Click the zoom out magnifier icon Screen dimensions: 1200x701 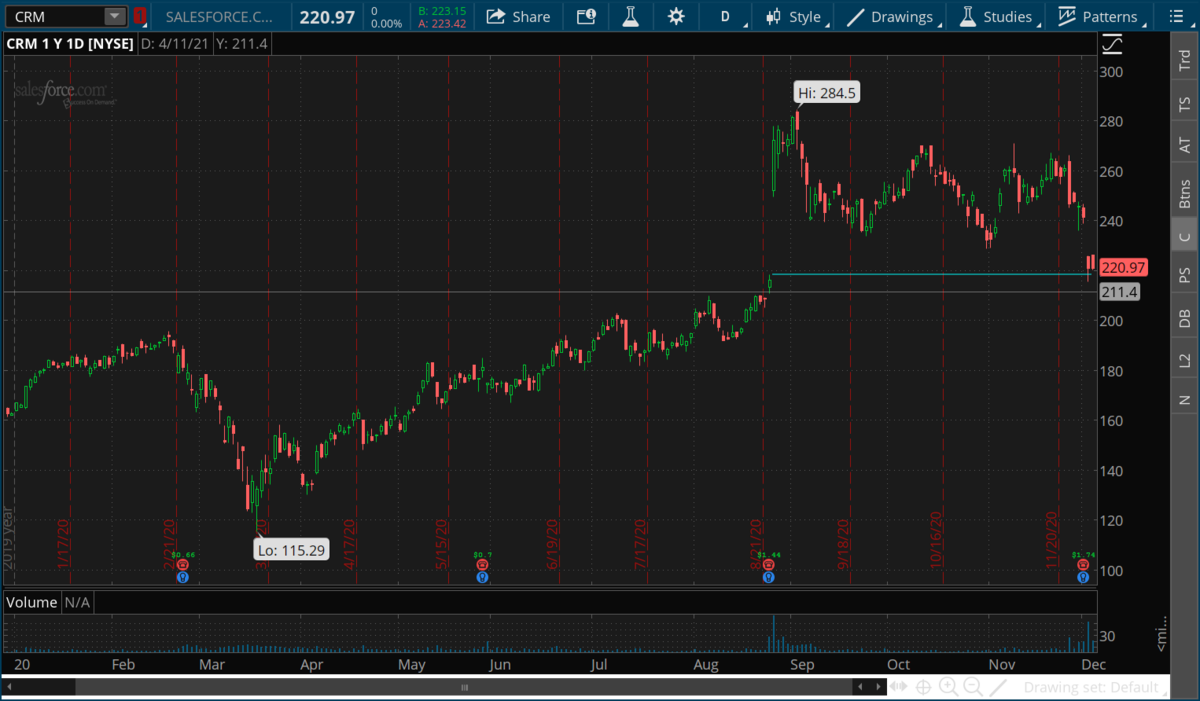973,687
